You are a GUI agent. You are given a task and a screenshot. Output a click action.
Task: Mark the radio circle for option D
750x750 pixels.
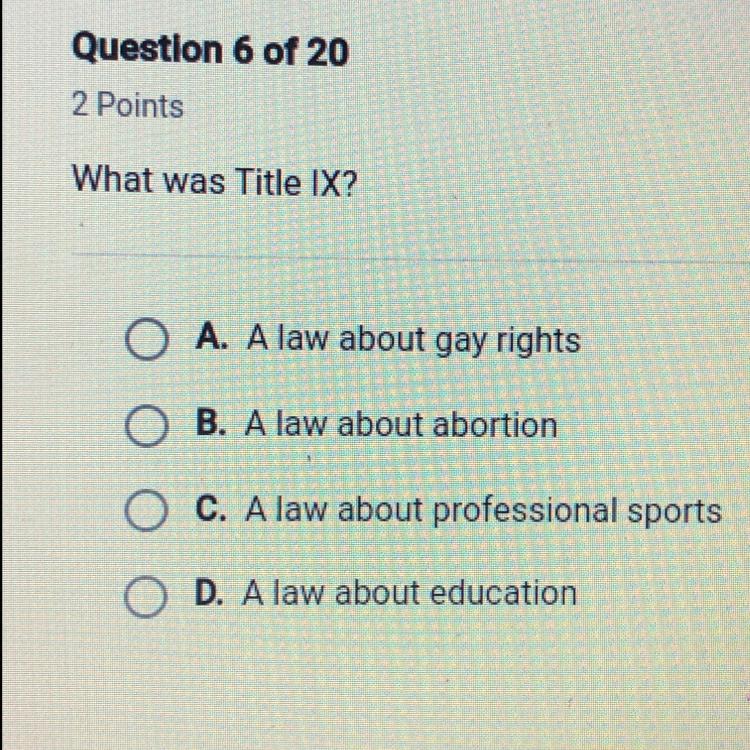(x=145, y=596)
